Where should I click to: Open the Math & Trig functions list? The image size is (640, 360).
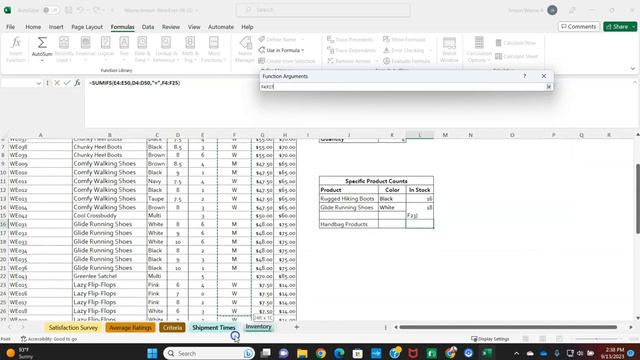[x=190, y=49]
